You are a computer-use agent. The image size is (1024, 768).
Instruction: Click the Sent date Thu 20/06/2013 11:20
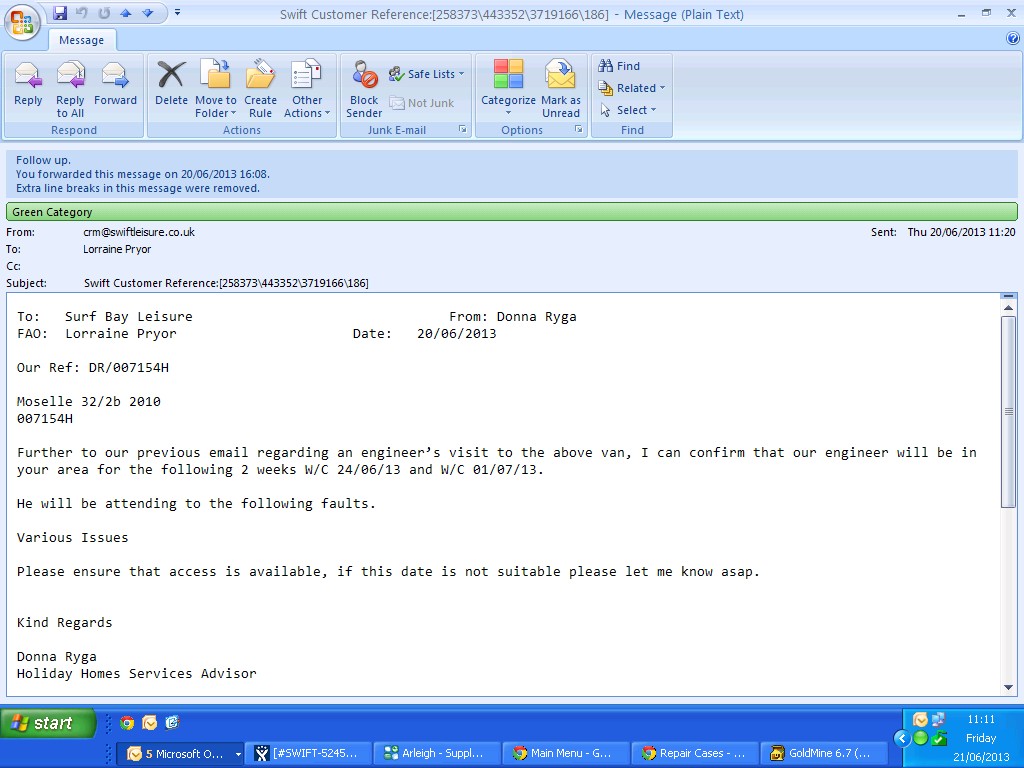click(961, 232)
